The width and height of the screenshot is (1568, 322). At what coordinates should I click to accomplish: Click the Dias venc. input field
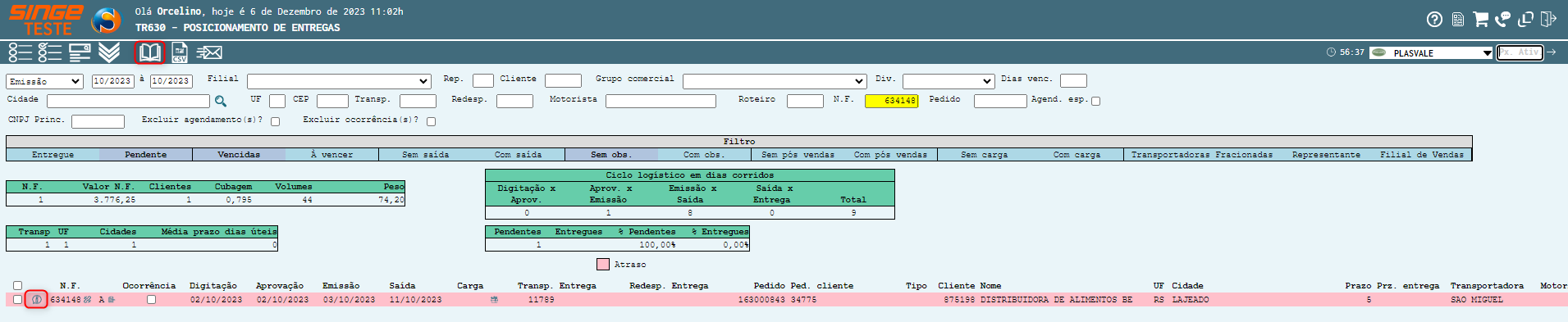(1073, 80)
